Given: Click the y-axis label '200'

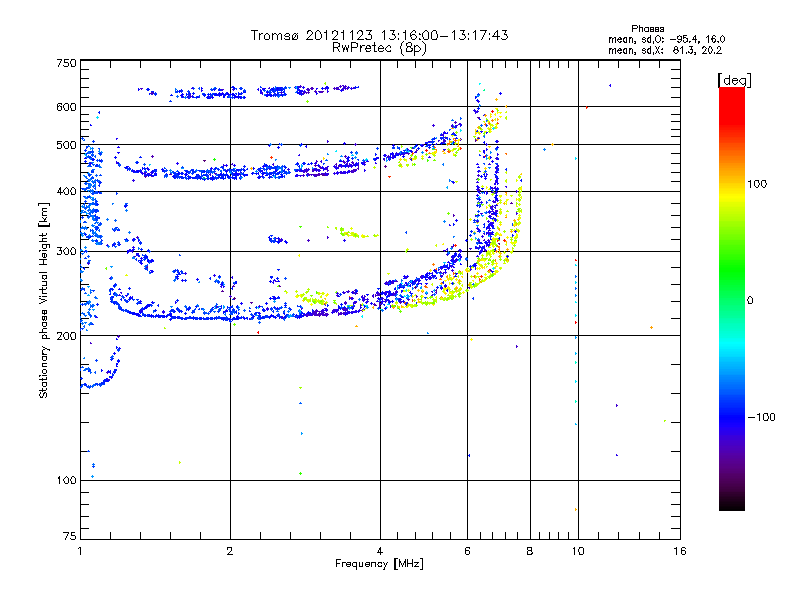Looking at the screenshot, I should (x=66, y=336).
